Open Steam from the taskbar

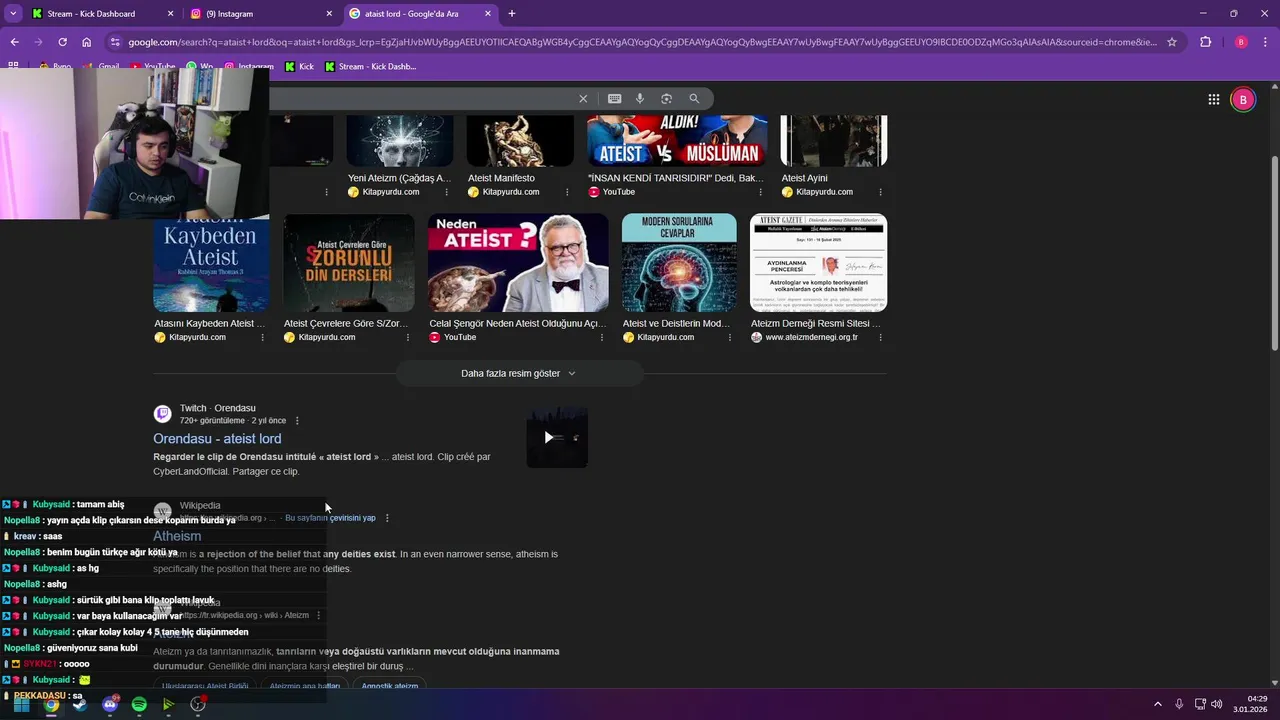pos(80,704)
